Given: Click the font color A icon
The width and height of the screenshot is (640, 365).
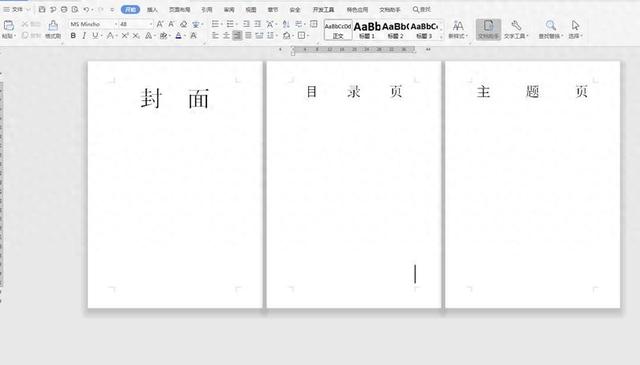Looking at the screenshot, I should 178,36.
